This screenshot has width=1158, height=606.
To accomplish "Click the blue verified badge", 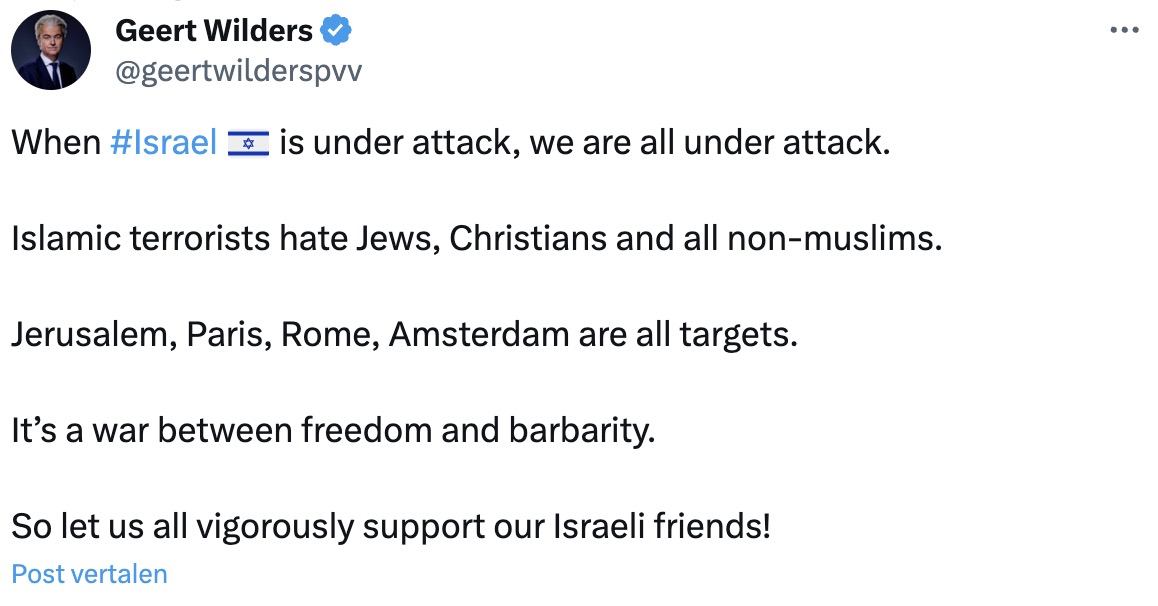I will click(x=337, y=31).
